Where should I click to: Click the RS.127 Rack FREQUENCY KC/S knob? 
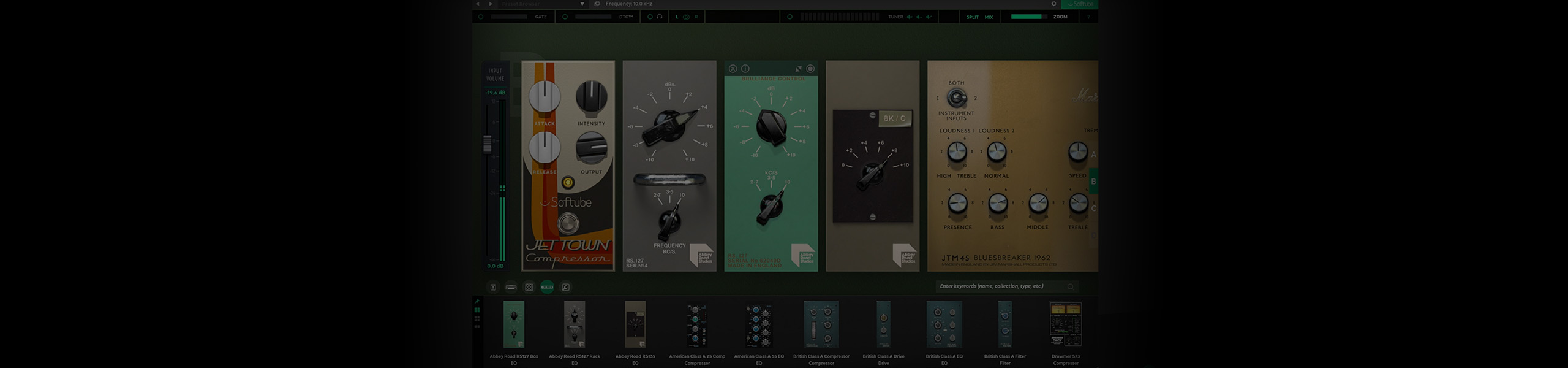click(669, 222)
